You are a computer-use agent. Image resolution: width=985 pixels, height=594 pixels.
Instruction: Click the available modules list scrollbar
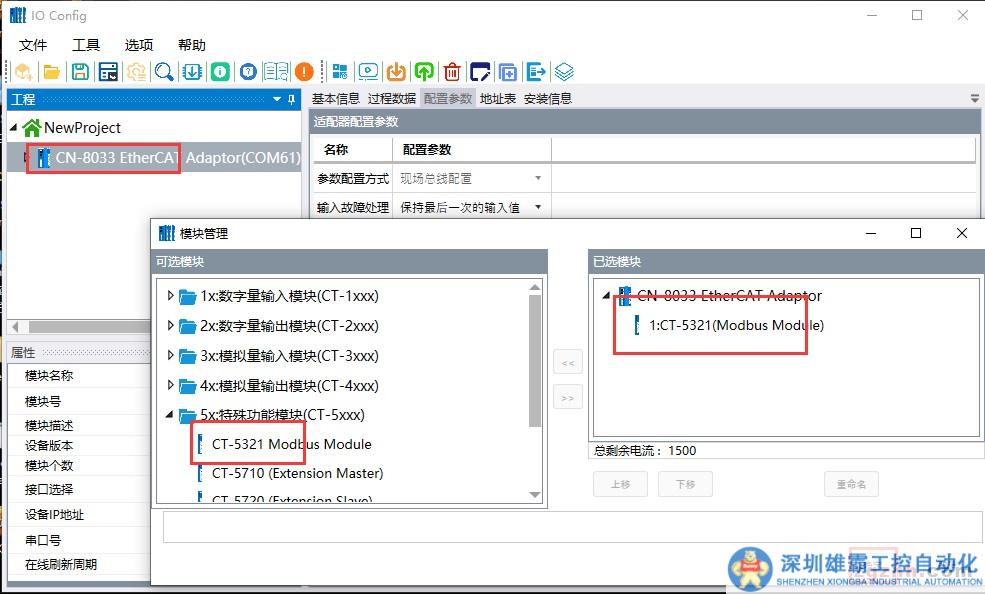pyautogui.click(x=534, y=360)
